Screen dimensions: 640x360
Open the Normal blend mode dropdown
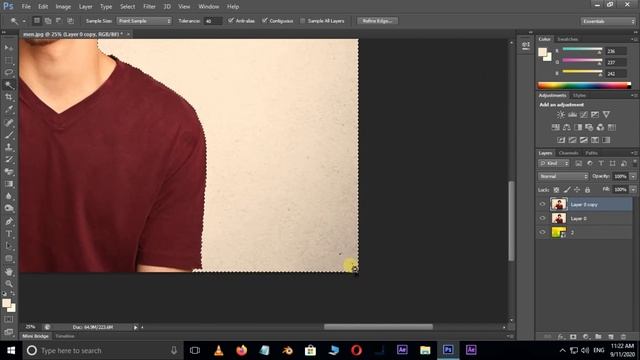563,176
